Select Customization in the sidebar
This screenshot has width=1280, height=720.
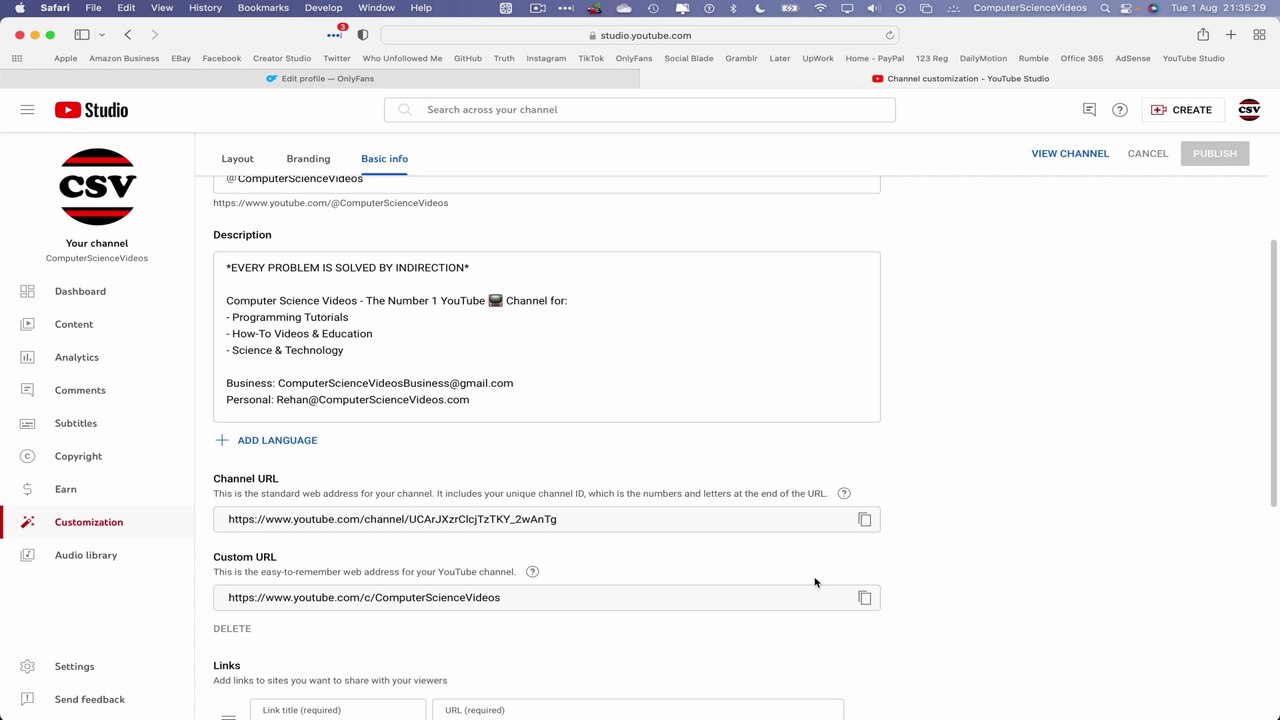97,522
